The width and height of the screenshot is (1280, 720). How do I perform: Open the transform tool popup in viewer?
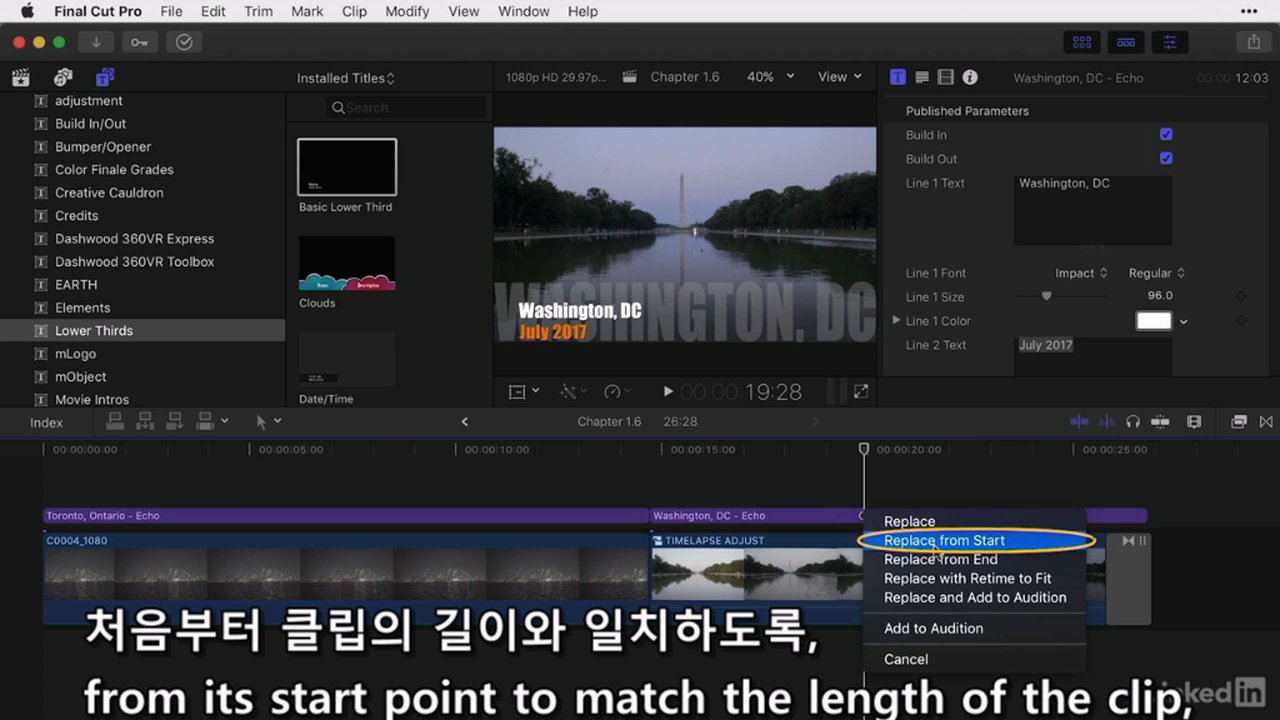(524, 392)
